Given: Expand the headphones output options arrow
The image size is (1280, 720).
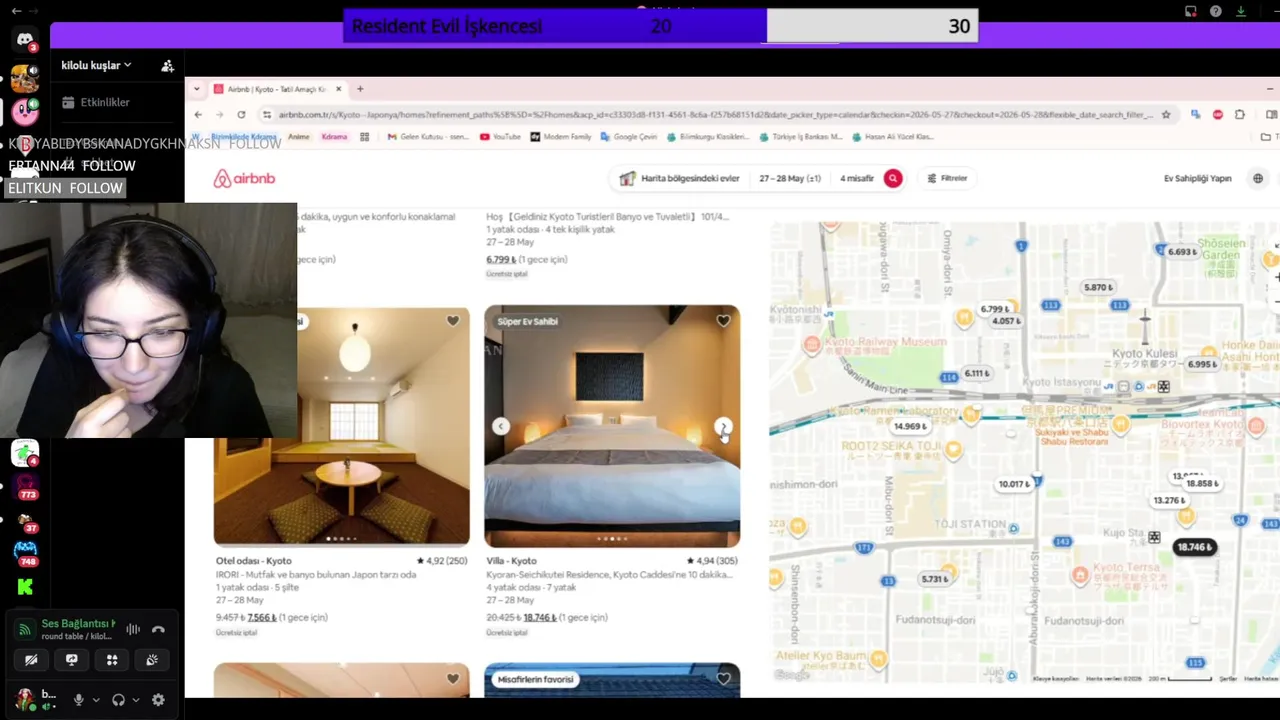Looking at the screenshot, I should point(135,700).
